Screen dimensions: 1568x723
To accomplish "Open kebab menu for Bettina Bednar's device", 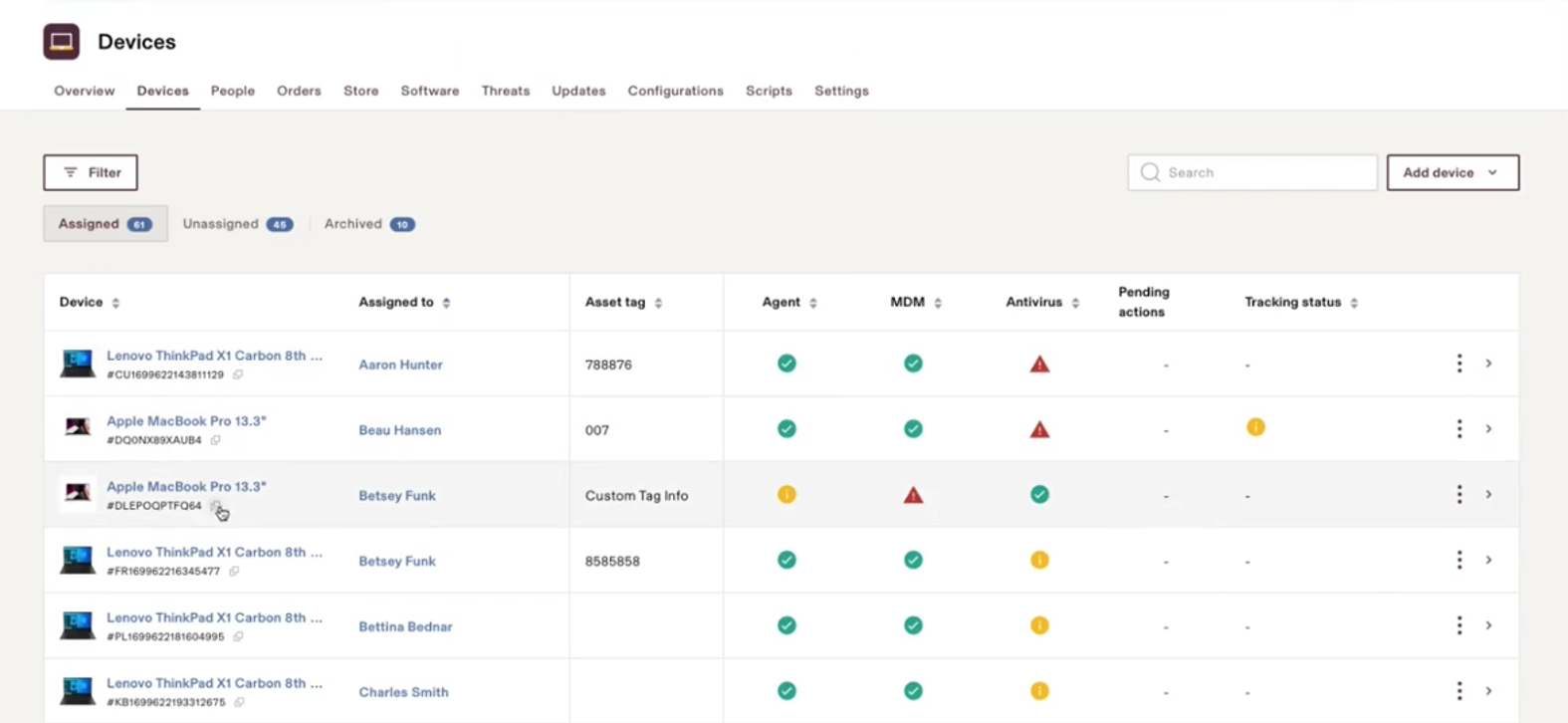I will click(1459, 625).
